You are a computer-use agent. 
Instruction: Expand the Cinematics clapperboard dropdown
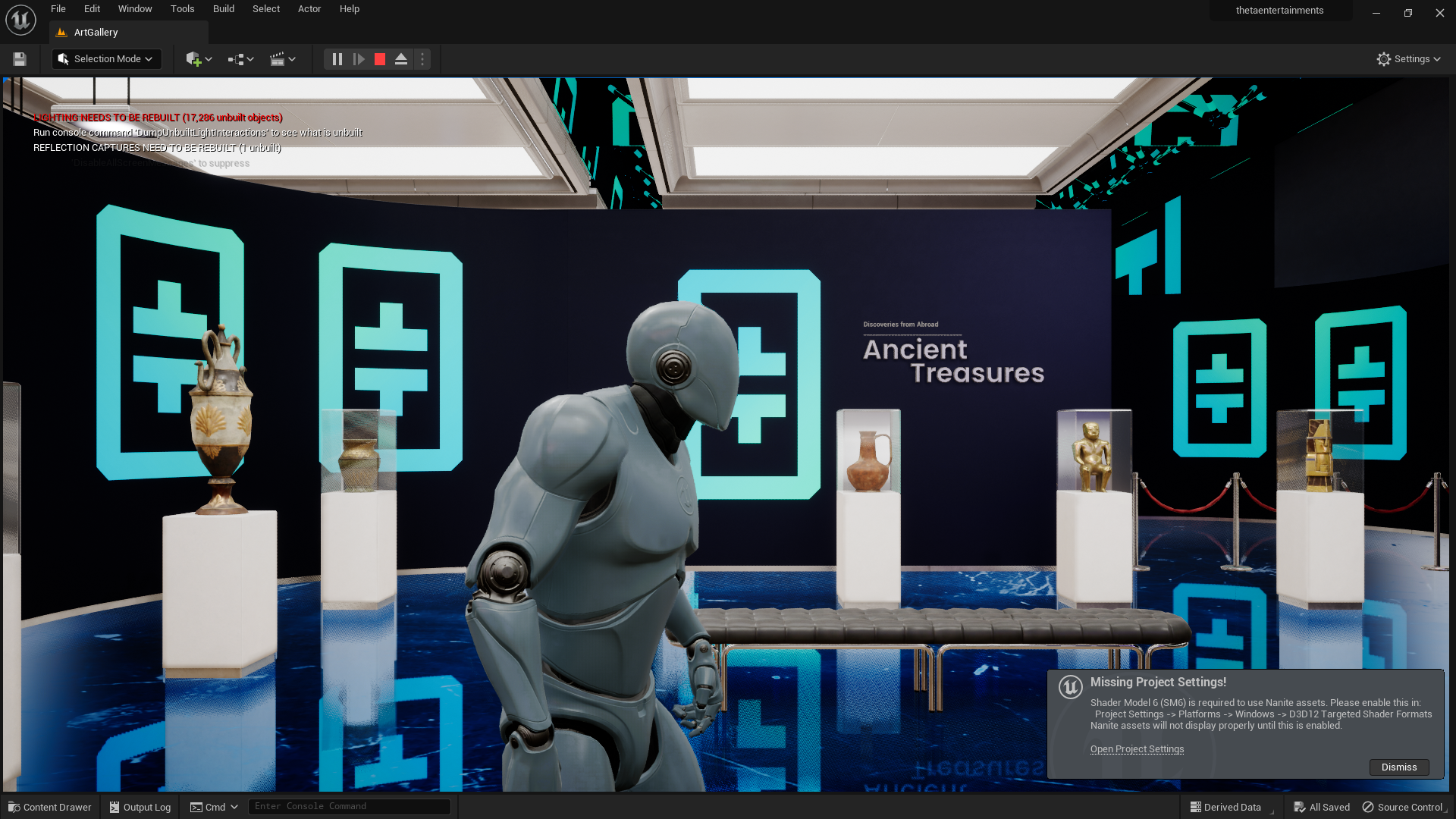[282, 59]
